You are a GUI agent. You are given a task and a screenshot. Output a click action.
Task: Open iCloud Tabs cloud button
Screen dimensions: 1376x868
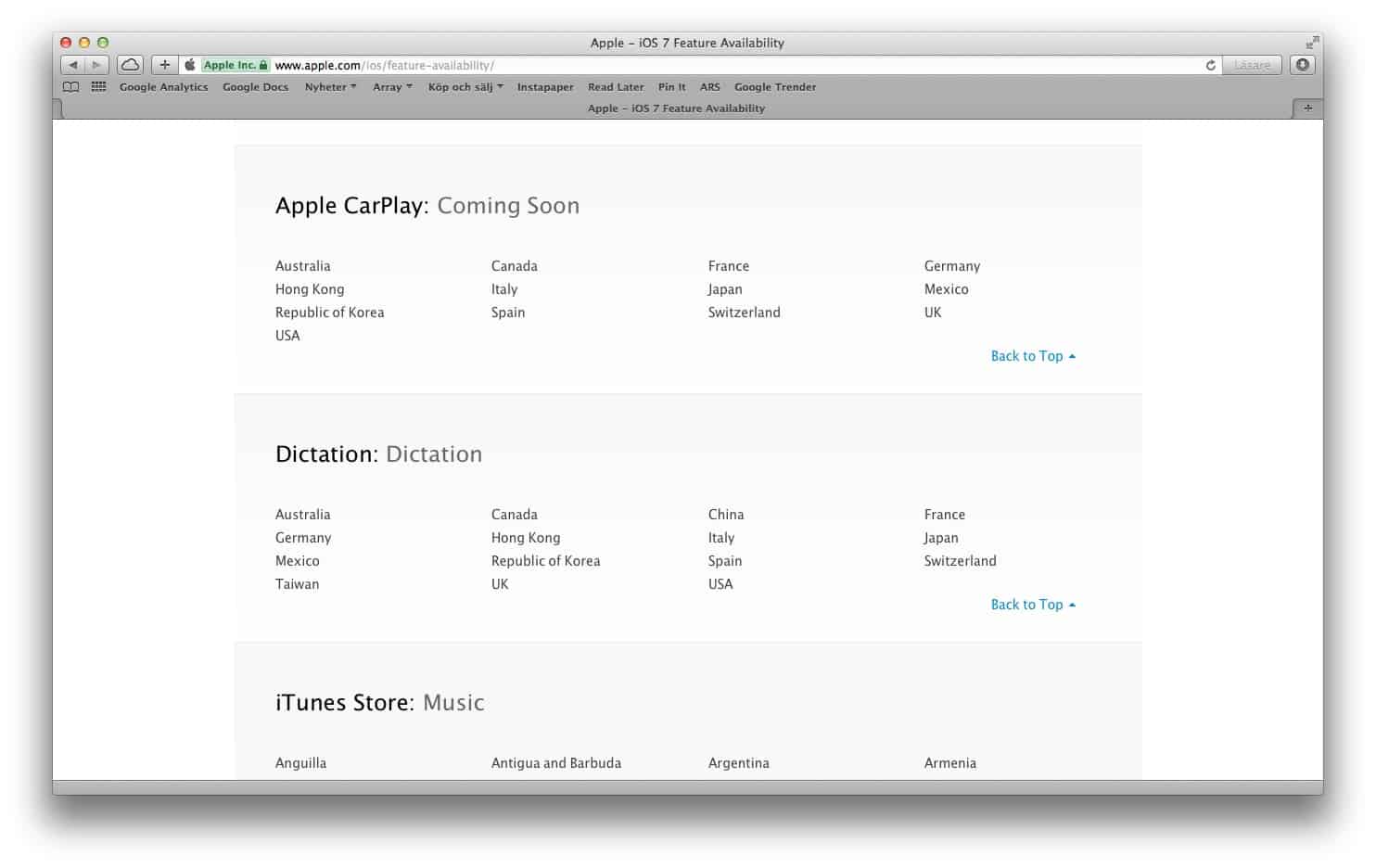coord(131,65)
